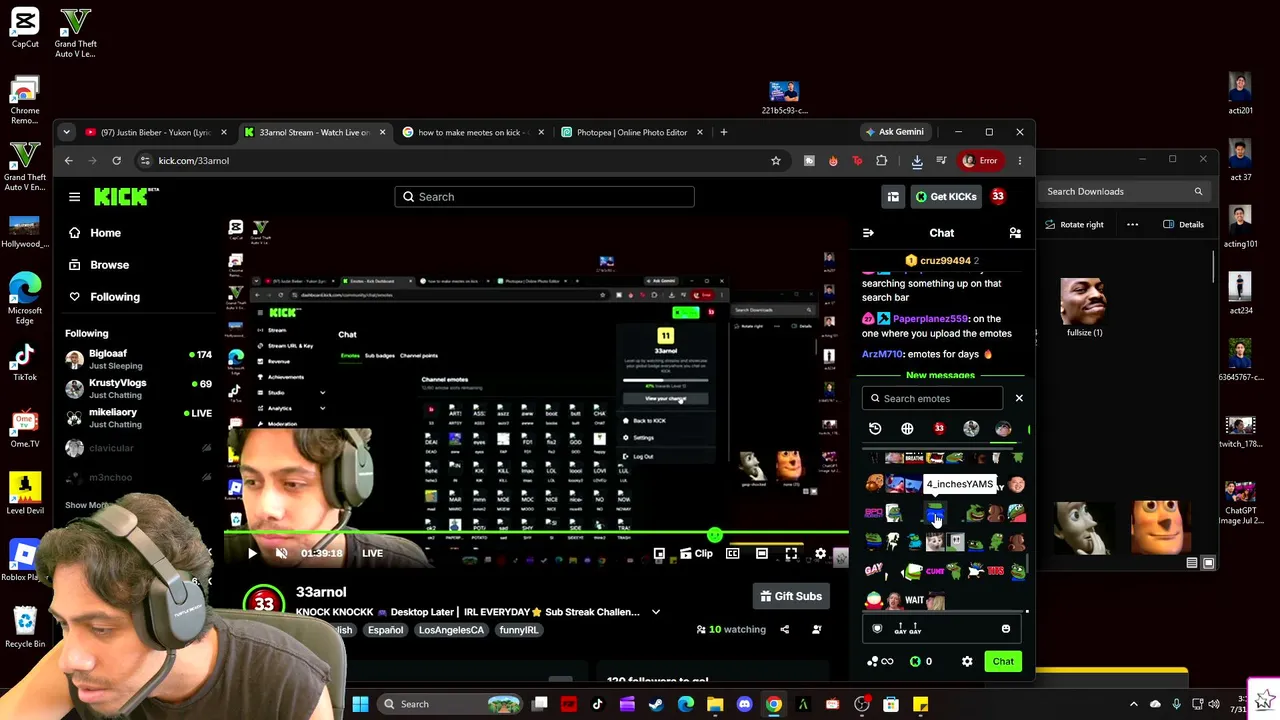The width and height of the screenshot is (1280, 720).
Task: Jump to LIVE in the stream
Action: pyautogui.click(x=372, y=553)
